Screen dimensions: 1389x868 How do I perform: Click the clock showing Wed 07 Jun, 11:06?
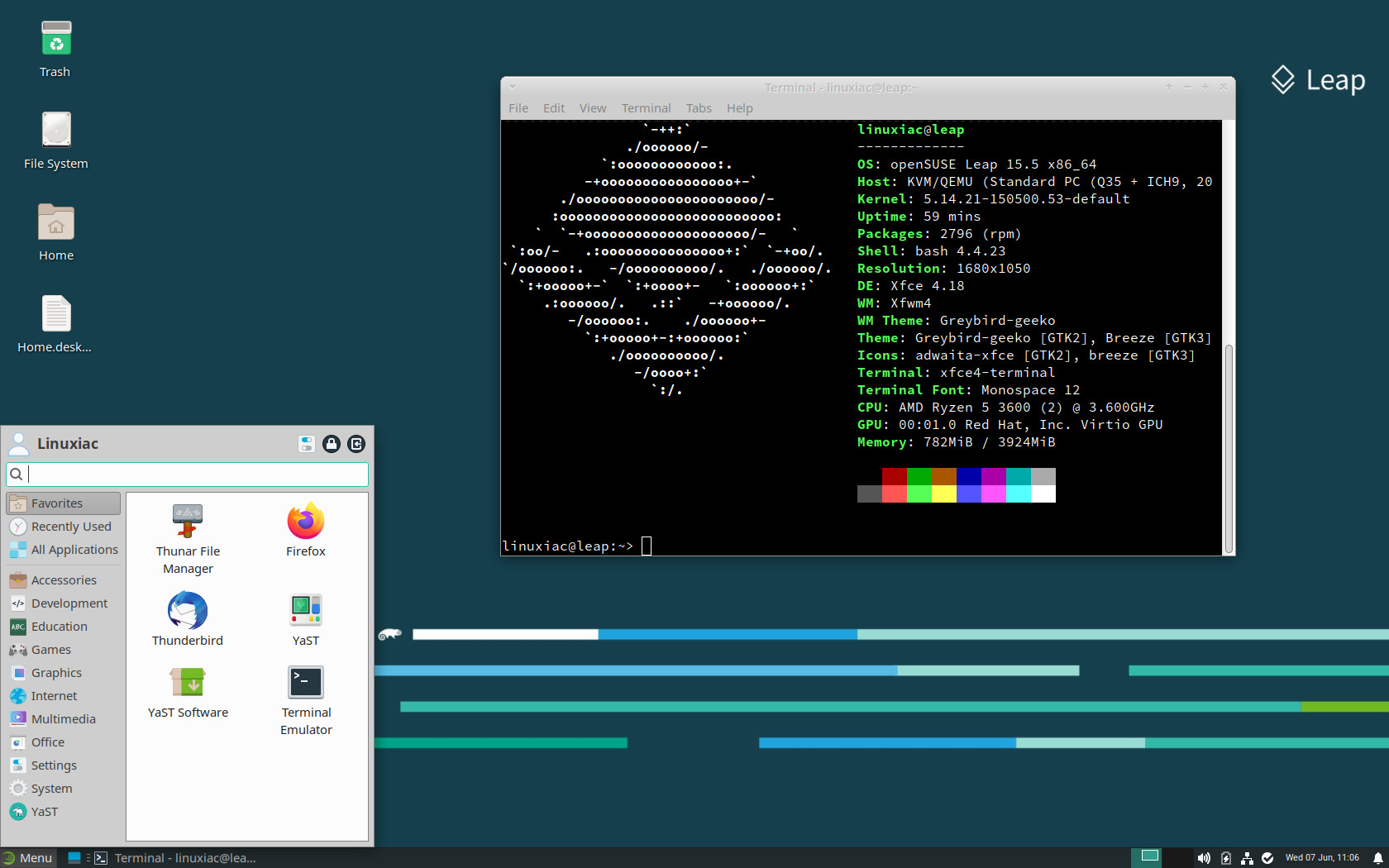click(x=1322, y=858)
